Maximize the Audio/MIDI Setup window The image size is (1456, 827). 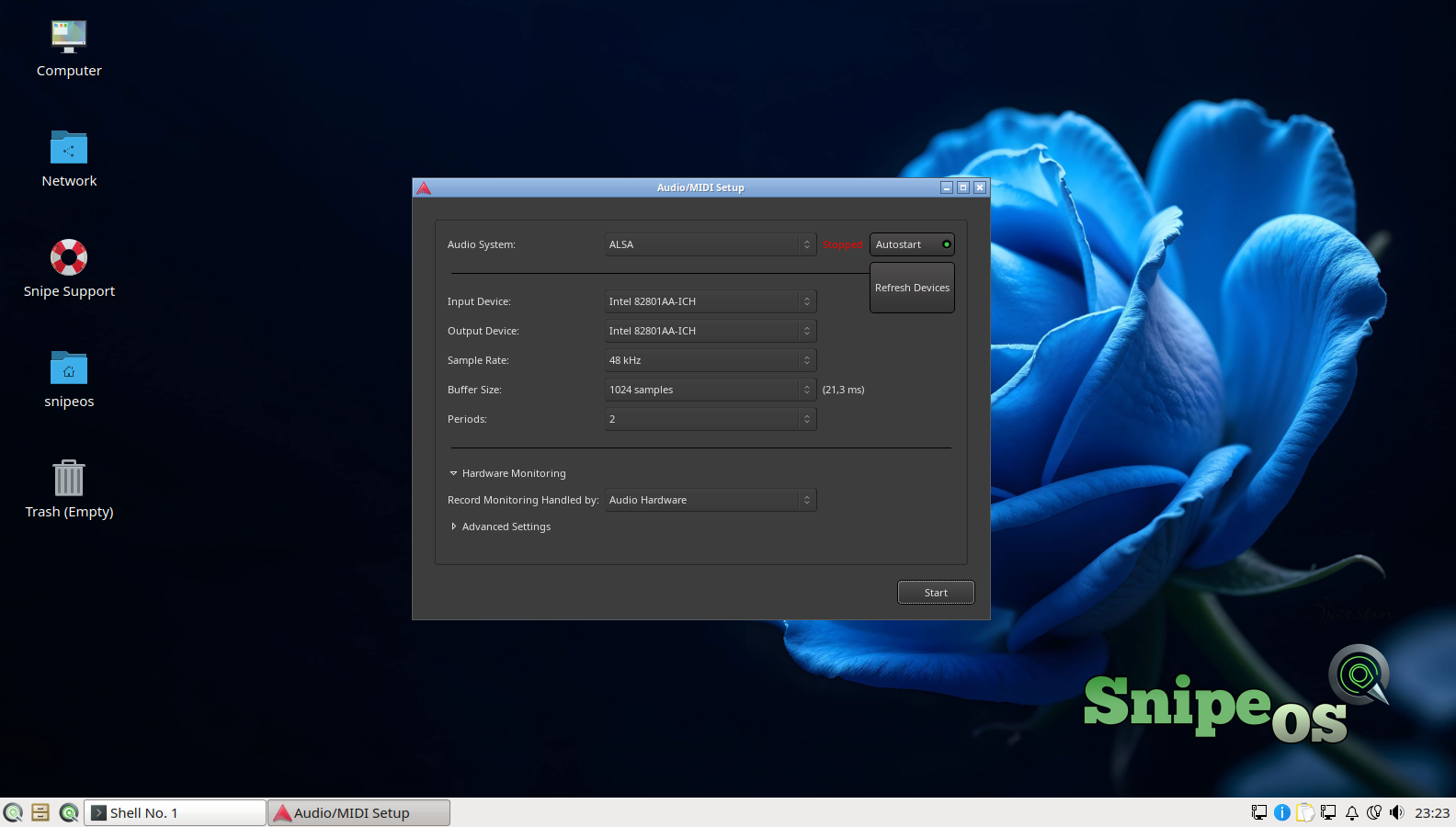tap(963, 187)
